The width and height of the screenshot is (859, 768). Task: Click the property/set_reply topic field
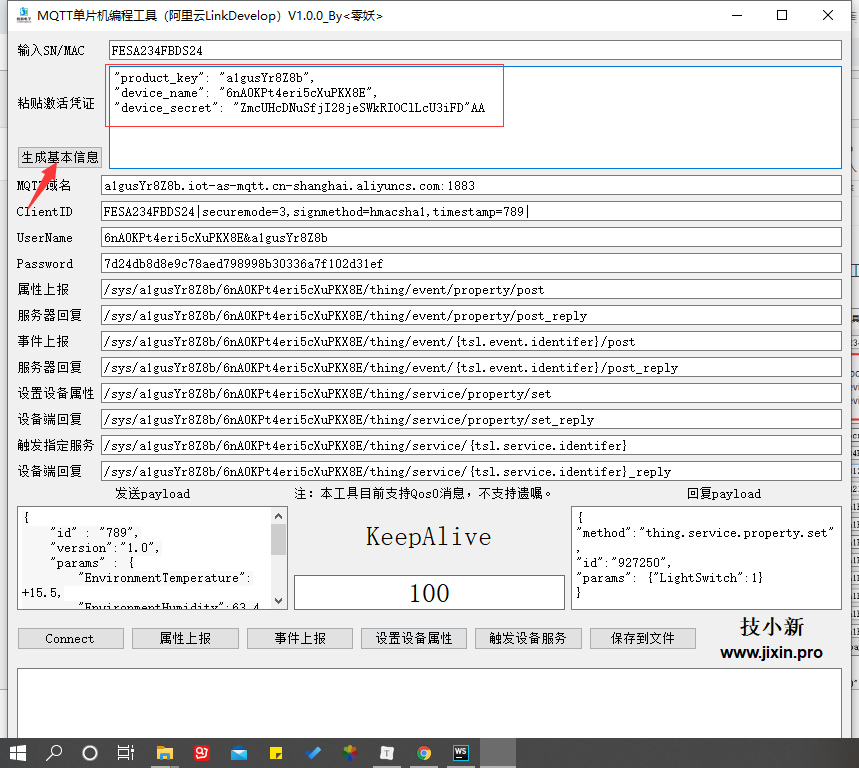(471, 420)
